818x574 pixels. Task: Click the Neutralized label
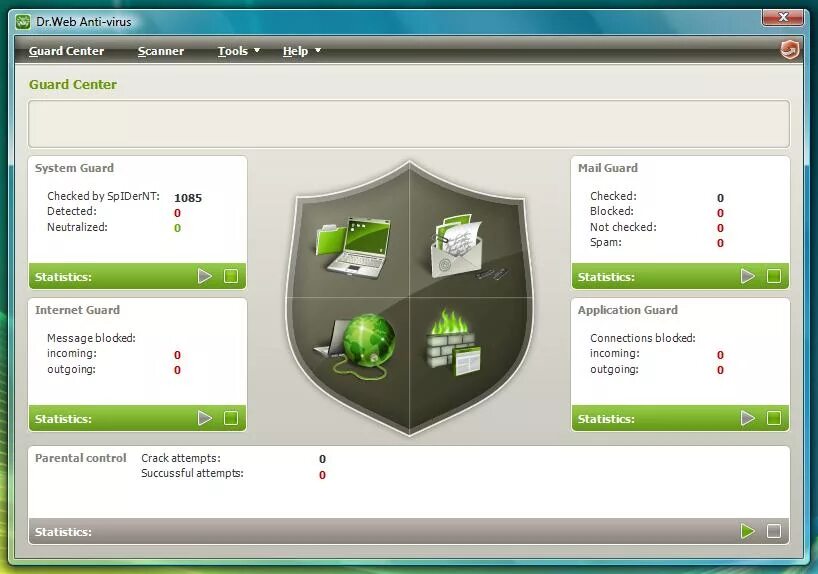[77, 227]
